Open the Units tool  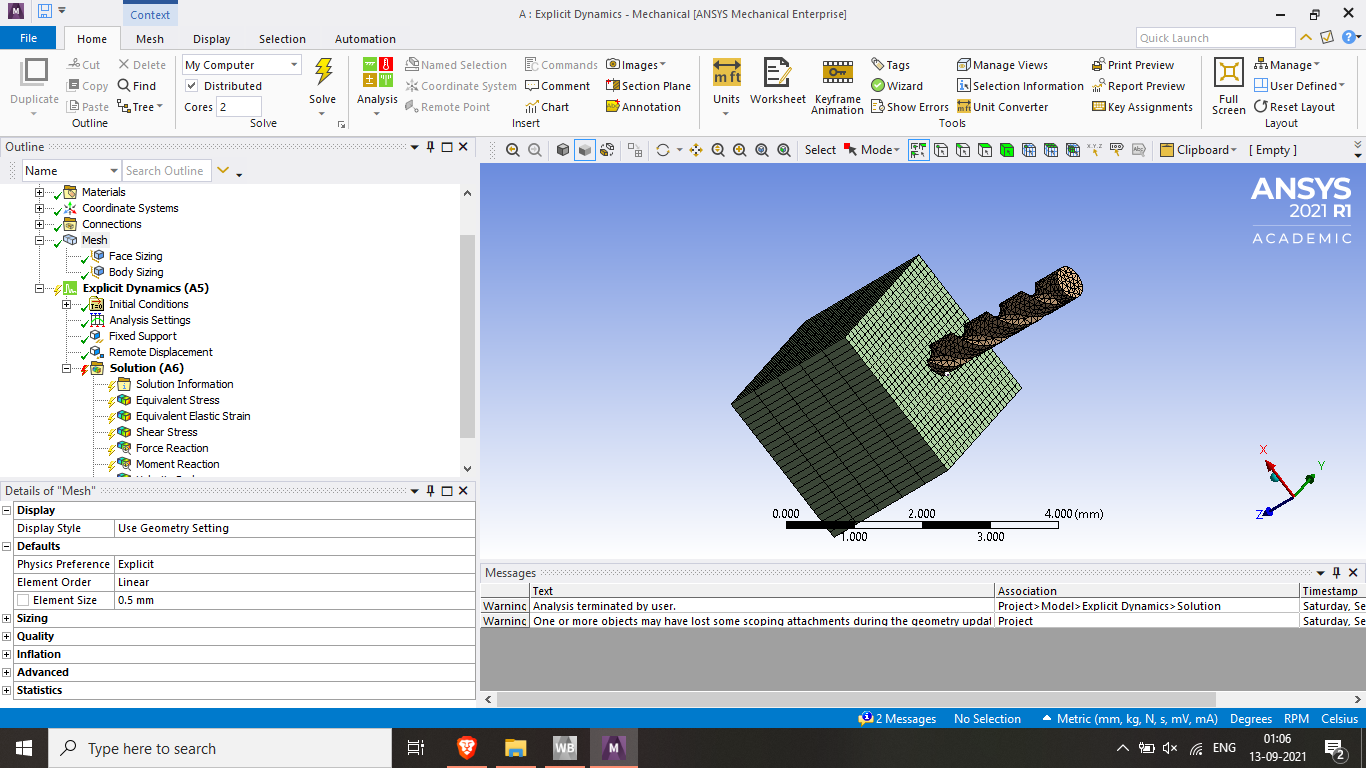pyautogui.click(x=726, y=88)
